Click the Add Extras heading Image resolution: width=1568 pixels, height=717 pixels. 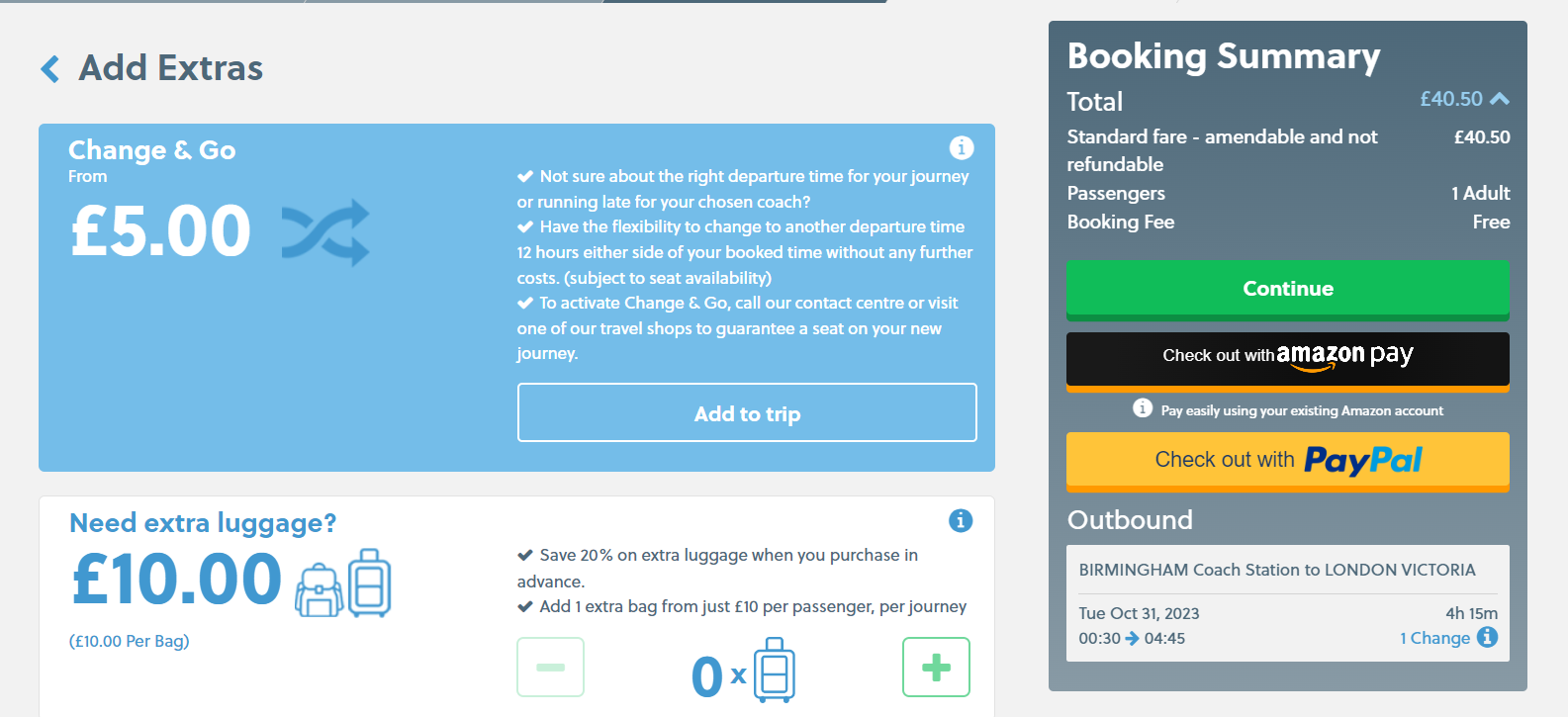[171, 68]
